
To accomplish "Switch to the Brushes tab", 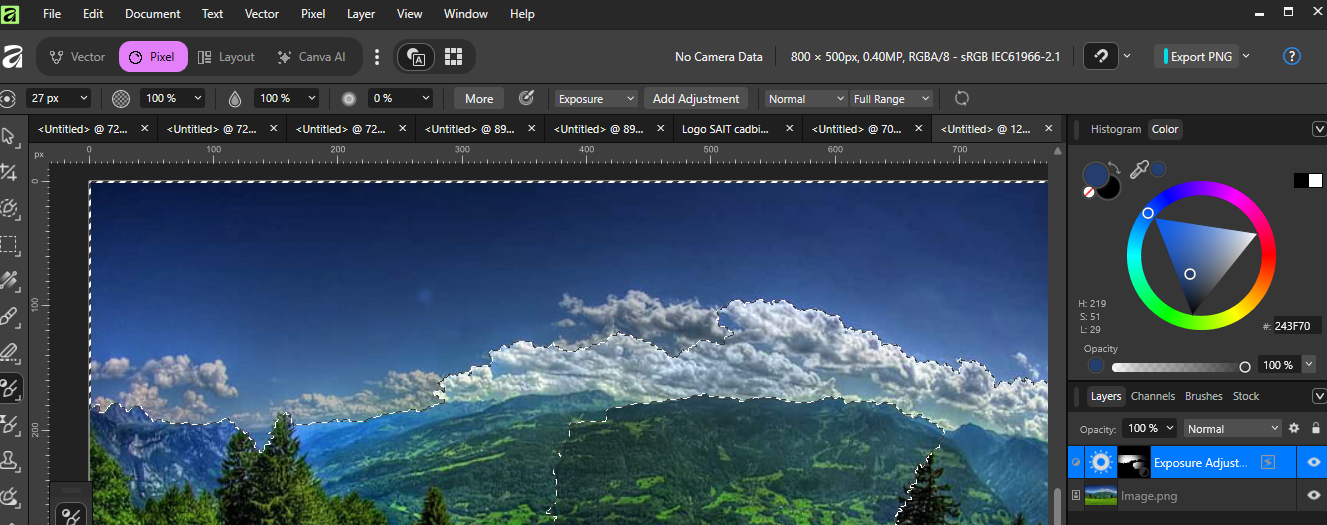I will 1204,396.
